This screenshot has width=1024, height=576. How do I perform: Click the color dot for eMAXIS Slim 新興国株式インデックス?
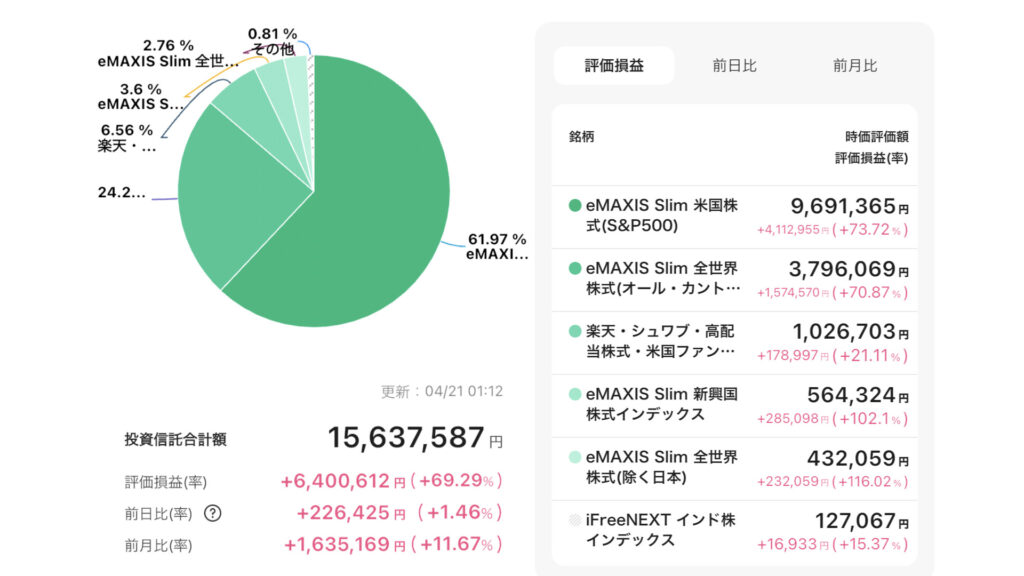click(575, 395)
